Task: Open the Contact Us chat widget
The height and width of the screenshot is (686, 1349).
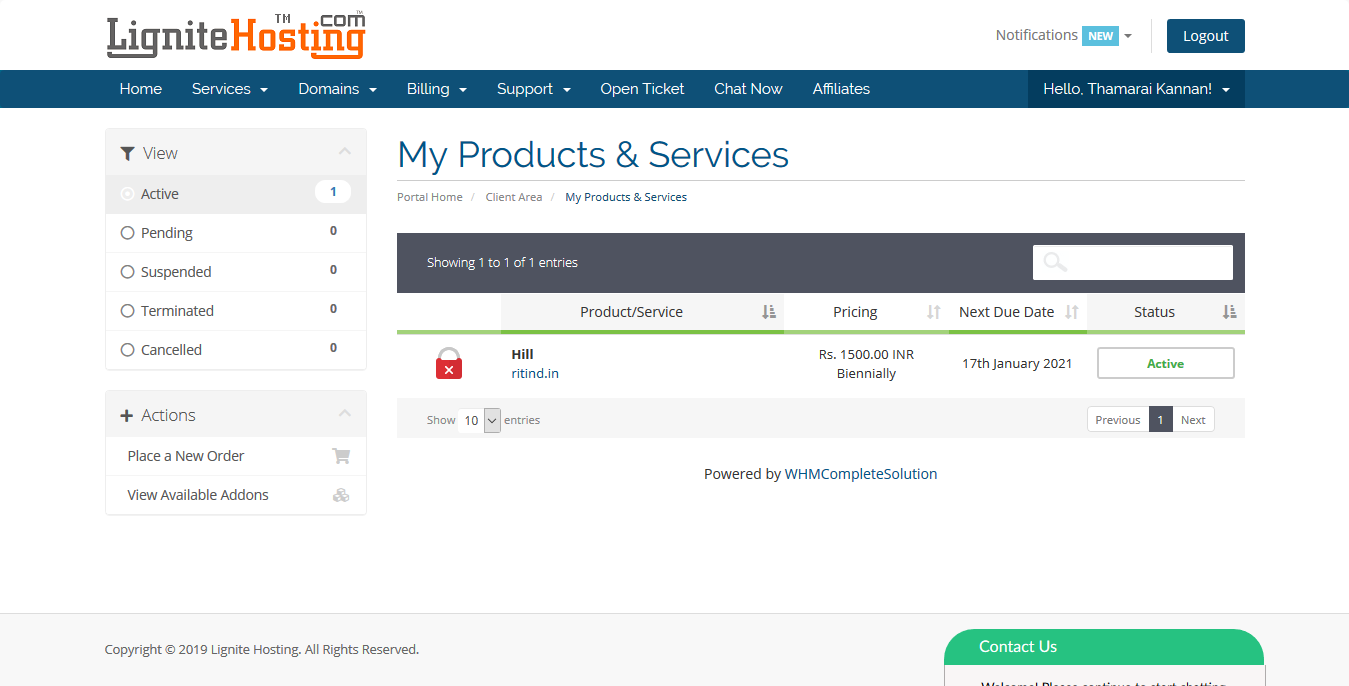Action: (1104, 647)
